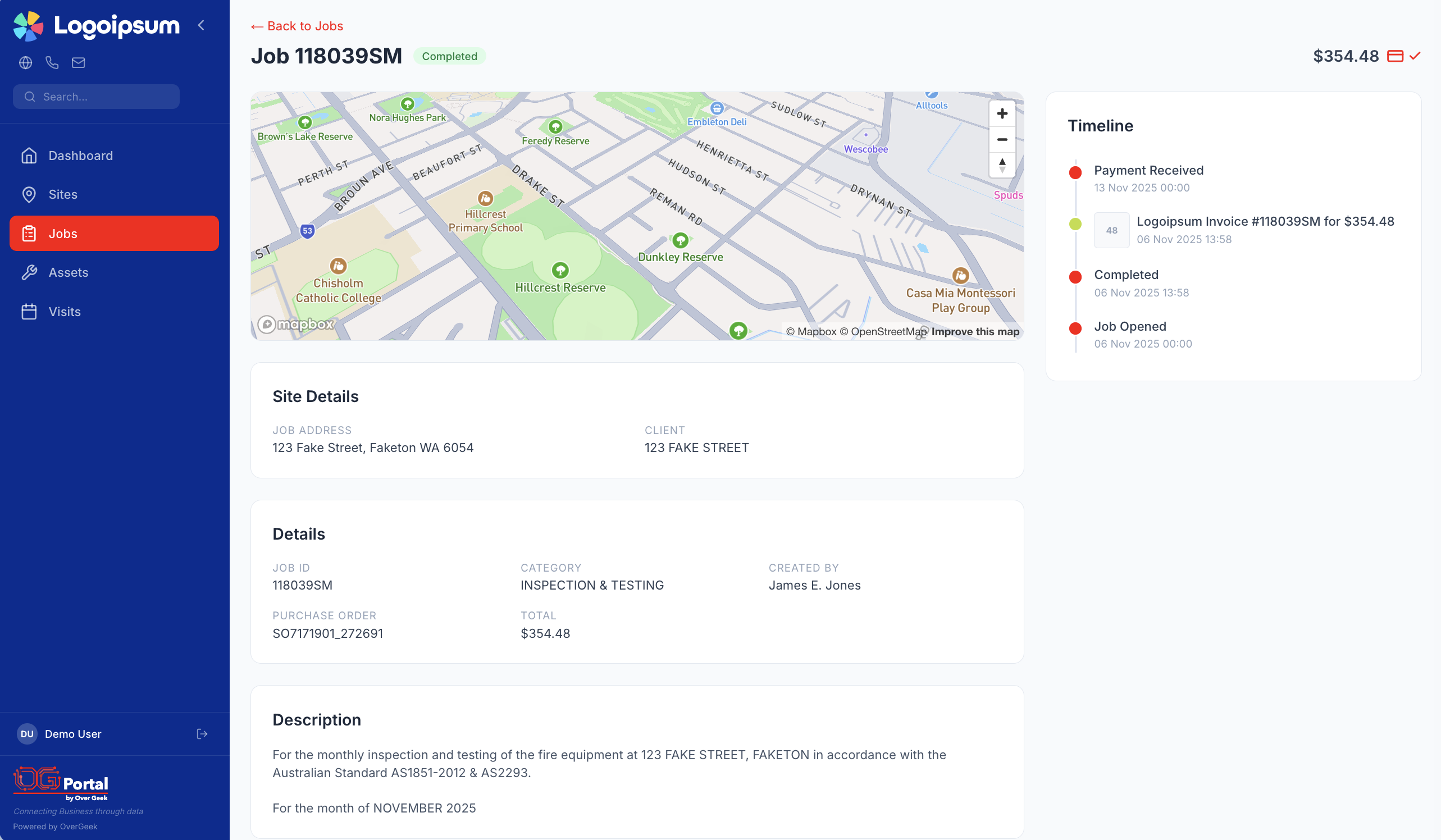
Task: Reset map bearing with the compass control
Action: 1002,165
